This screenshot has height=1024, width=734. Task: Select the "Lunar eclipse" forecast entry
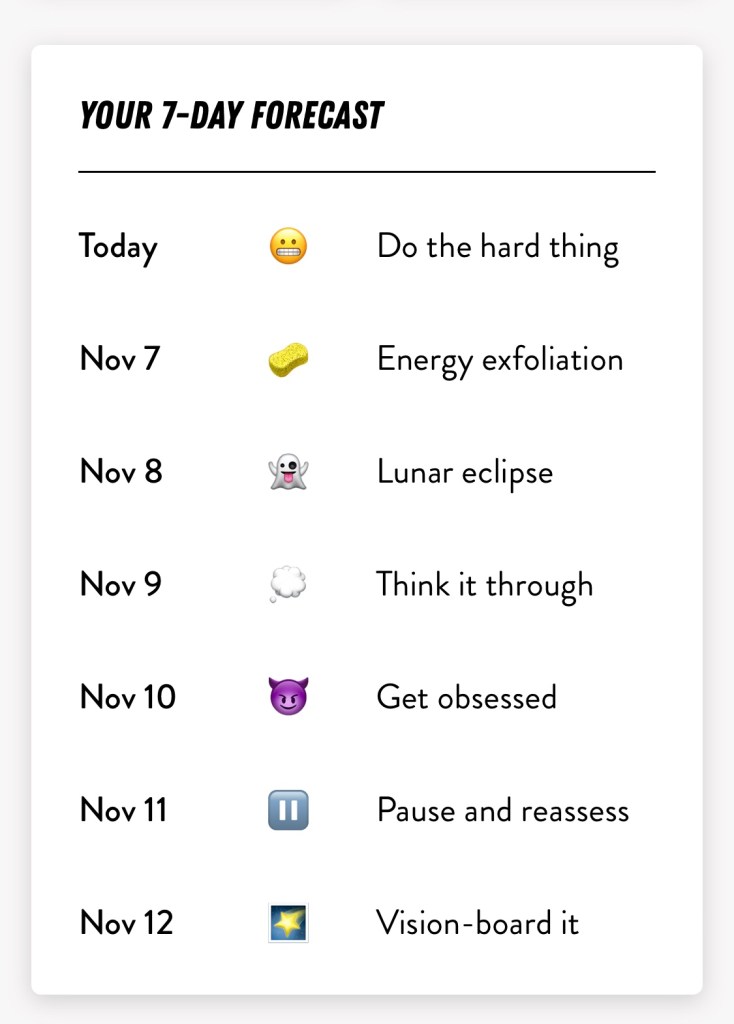tap(464, 472)
